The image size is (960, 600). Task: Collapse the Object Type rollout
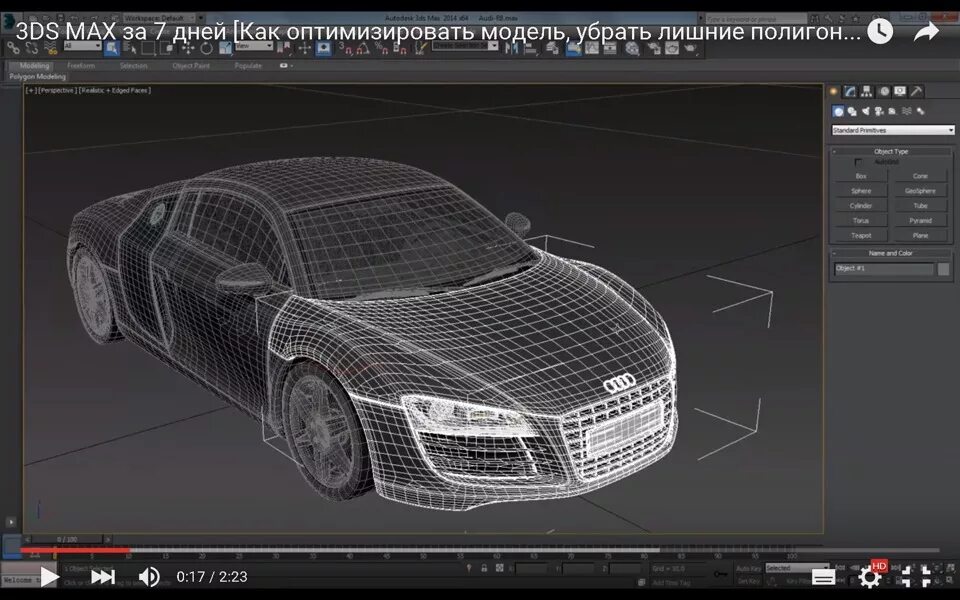pyautogui.click(x=891, y=151)
